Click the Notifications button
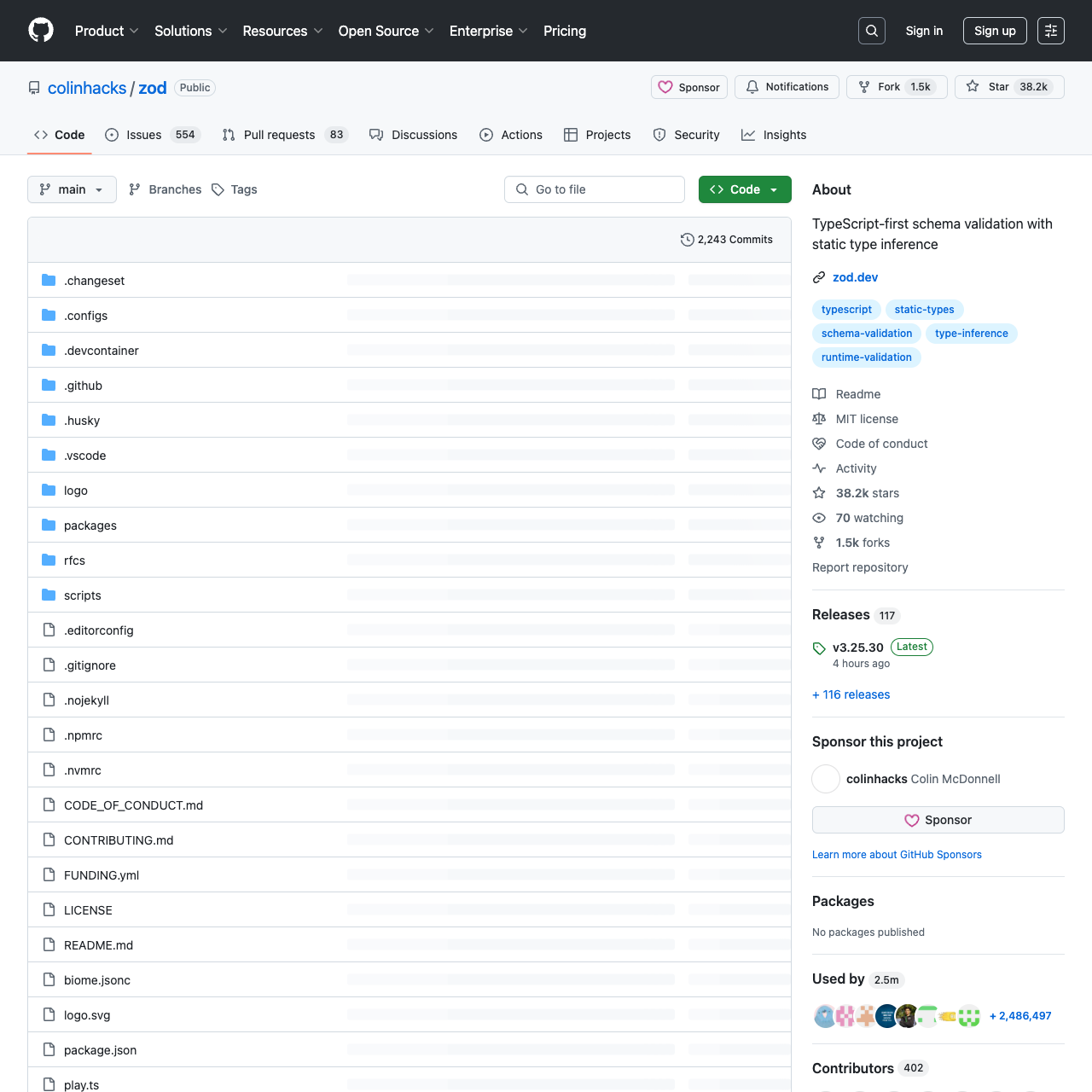Viewport: 1092px width, 1092px height. point(787,87)
